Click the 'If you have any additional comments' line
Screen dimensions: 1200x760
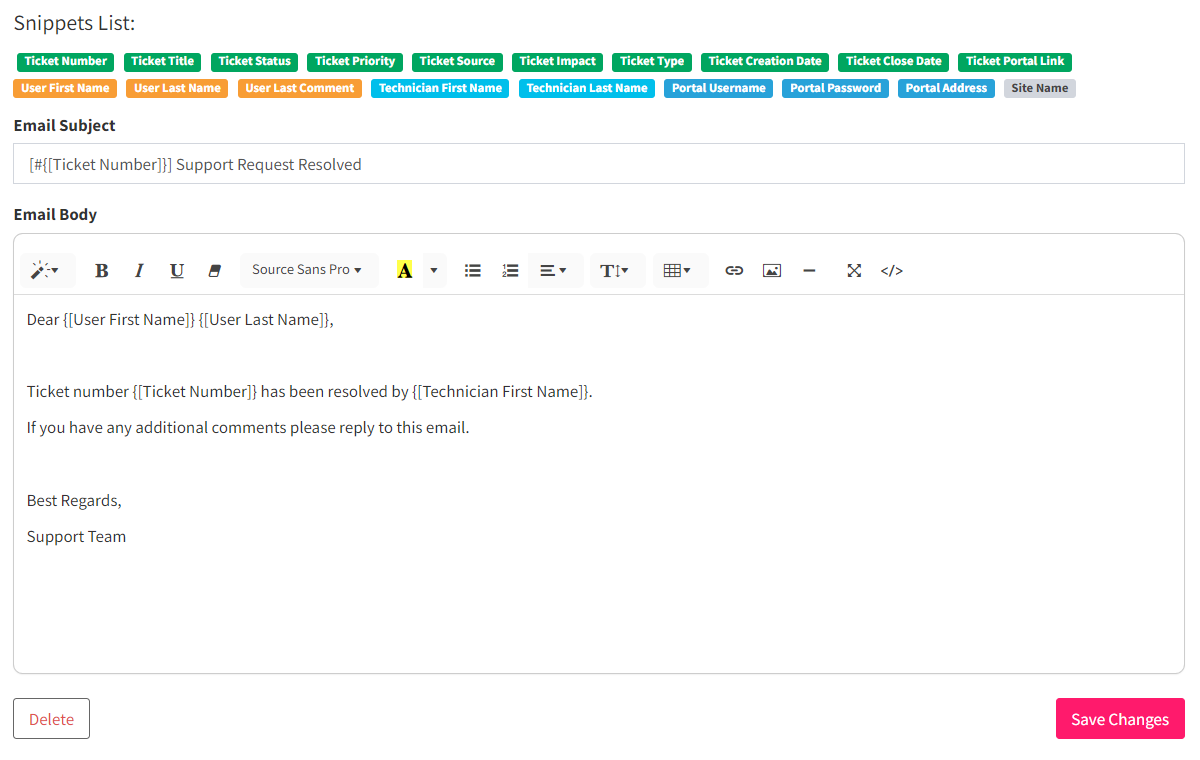(x=248, y=428)
